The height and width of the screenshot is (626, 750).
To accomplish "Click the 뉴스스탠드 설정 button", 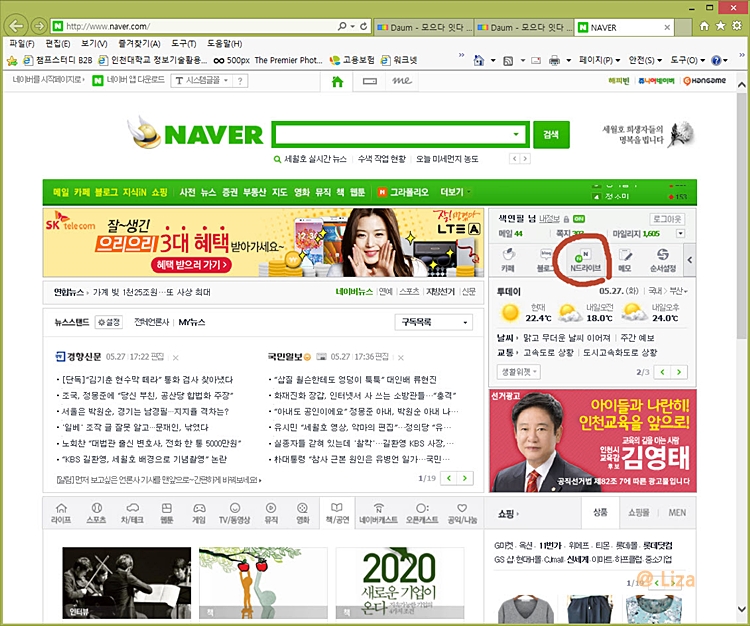I will click(x=109, y=322).
